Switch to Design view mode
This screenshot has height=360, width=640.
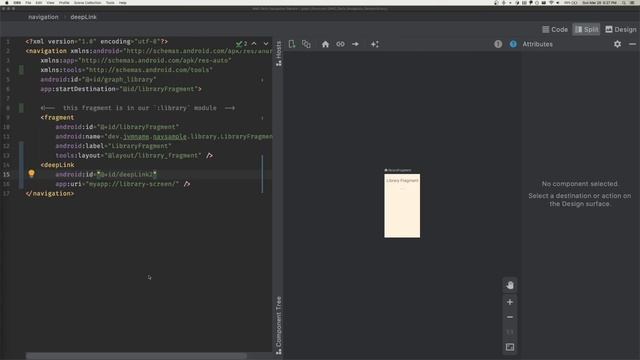pyautogui.click(x=620, y=29)
